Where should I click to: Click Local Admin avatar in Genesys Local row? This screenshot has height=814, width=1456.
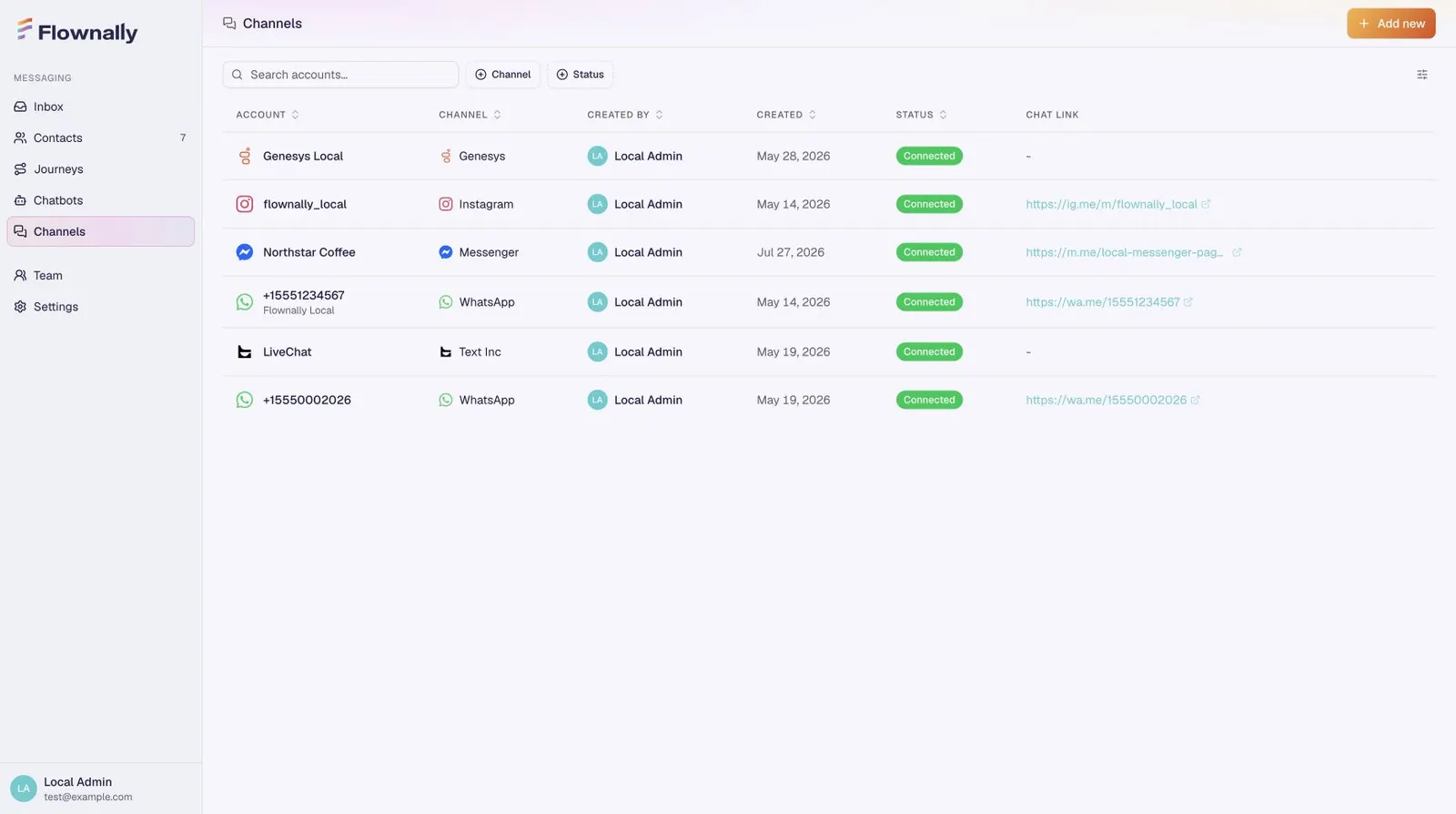pos(597,156)
